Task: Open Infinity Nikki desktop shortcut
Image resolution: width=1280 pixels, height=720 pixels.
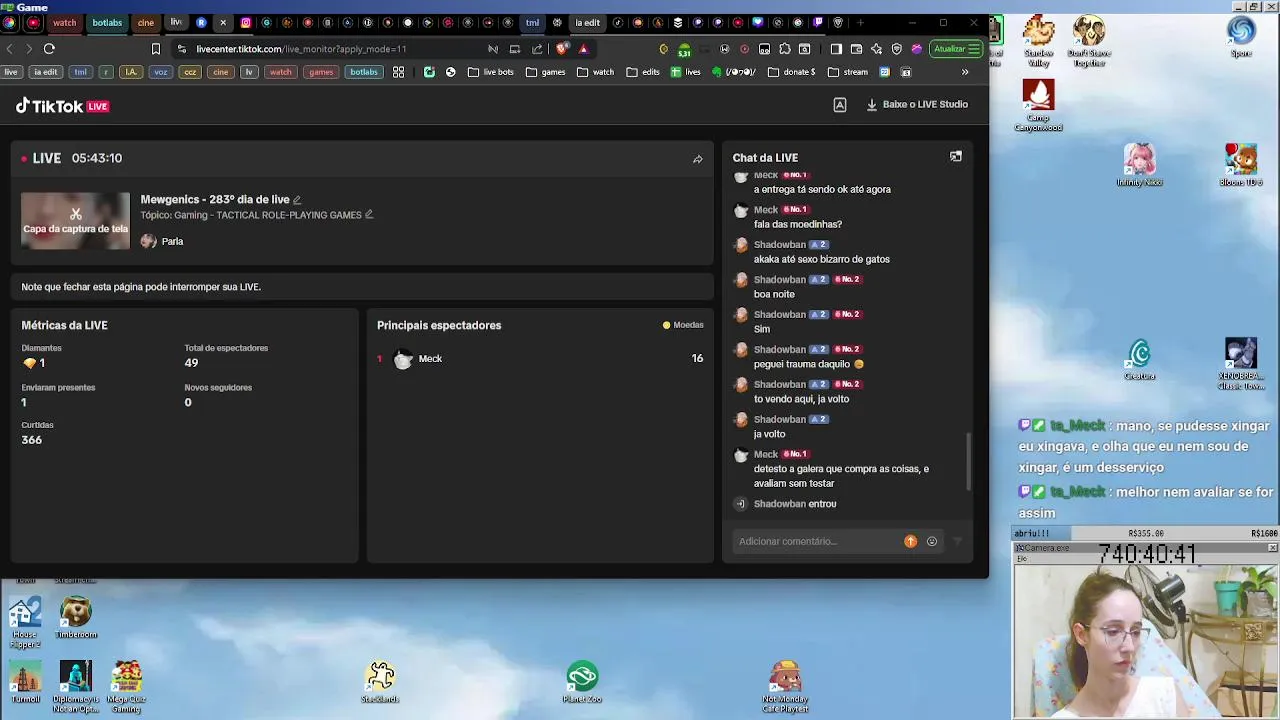Action: click(x=1139, y=165)
